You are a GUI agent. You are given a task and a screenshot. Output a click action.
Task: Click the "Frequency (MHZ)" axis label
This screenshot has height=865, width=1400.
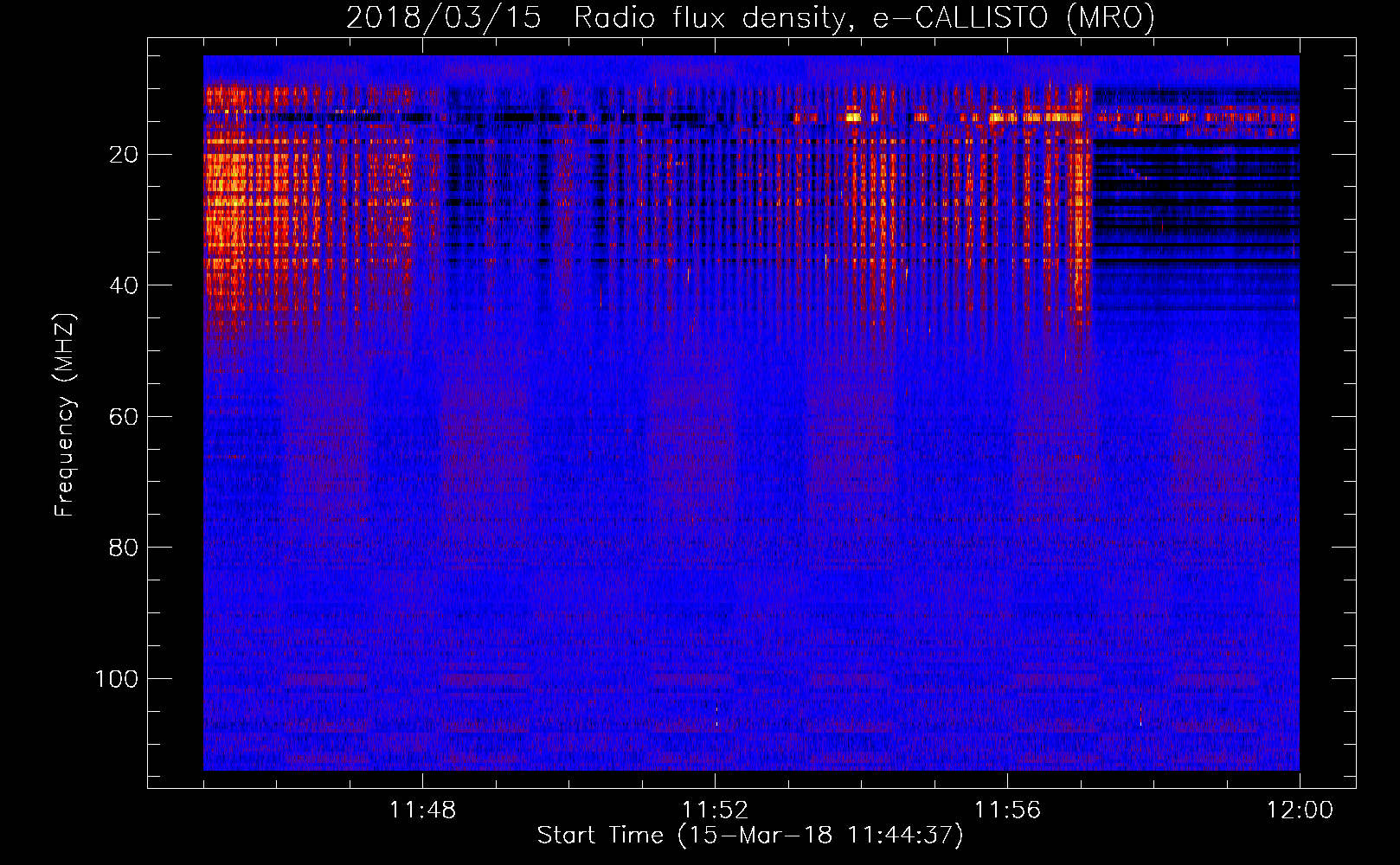coord(66,415)
